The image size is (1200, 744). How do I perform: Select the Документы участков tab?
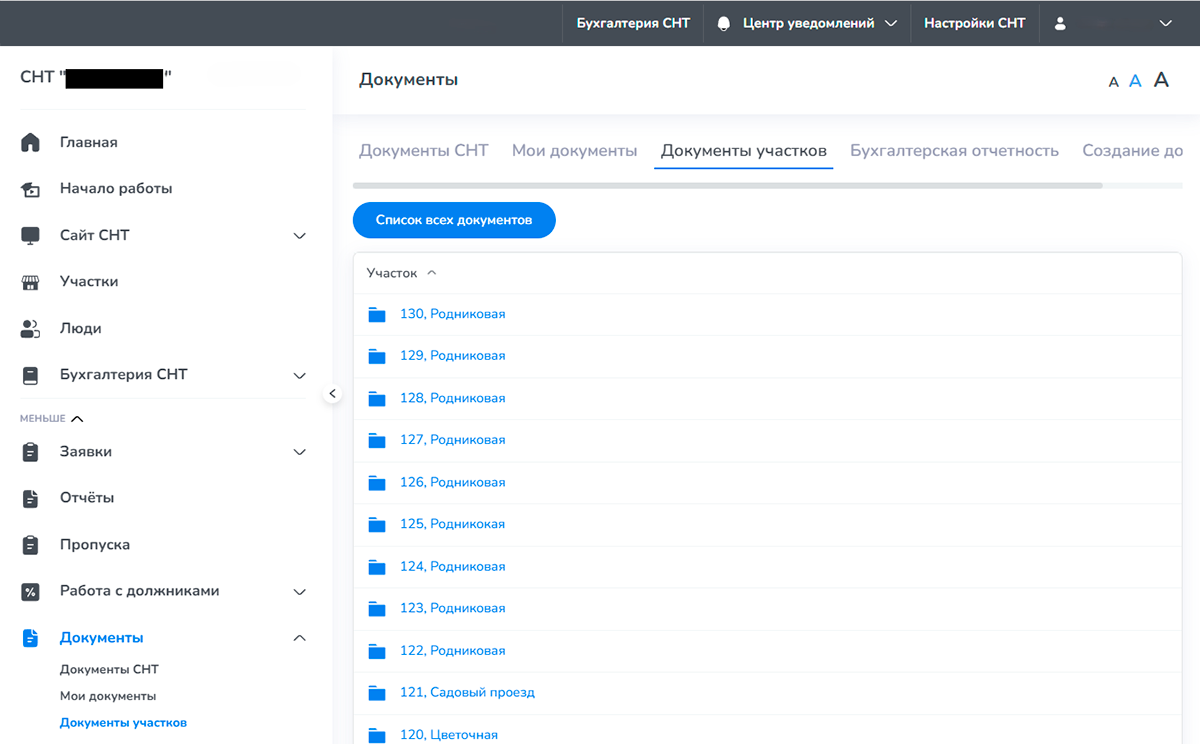click(x=744, y=151)
